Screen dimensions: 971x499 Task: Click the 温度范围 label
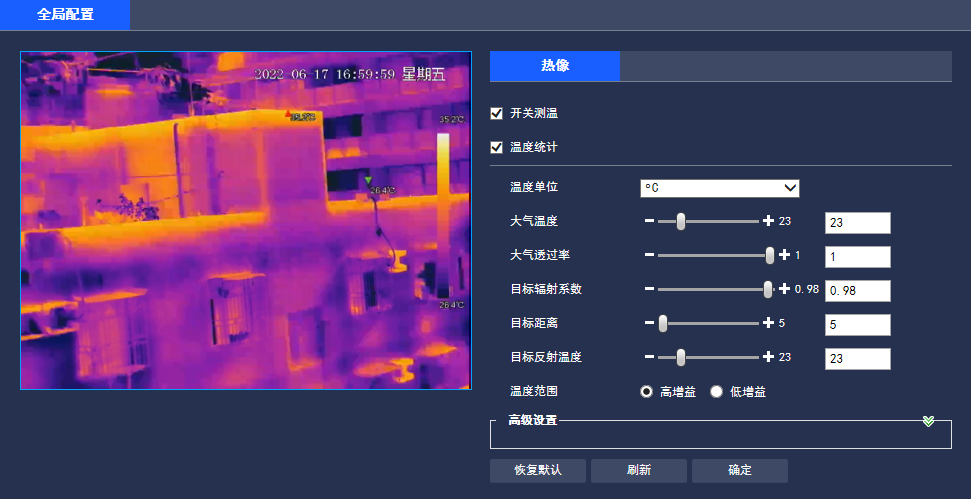pyautogui.click(x=534, y=391)
